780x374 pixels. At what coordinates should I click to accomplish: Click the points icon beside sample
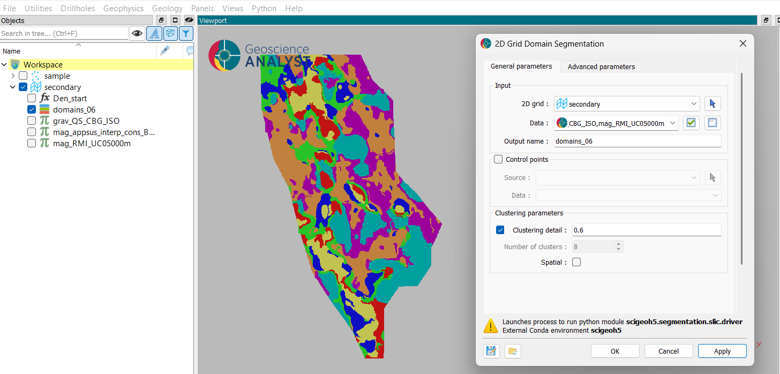(x=36, y=76)
